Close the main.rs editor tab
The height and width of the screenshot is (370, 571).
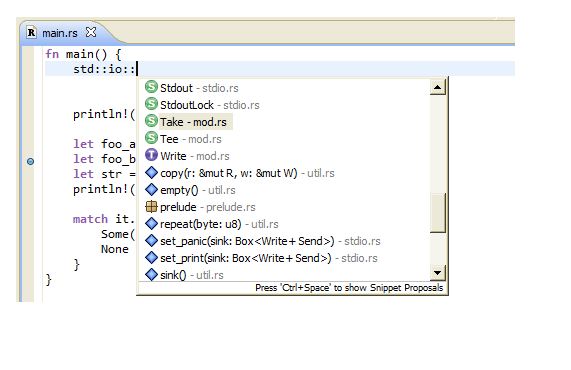pyautogui.click(x=91, y=32)
